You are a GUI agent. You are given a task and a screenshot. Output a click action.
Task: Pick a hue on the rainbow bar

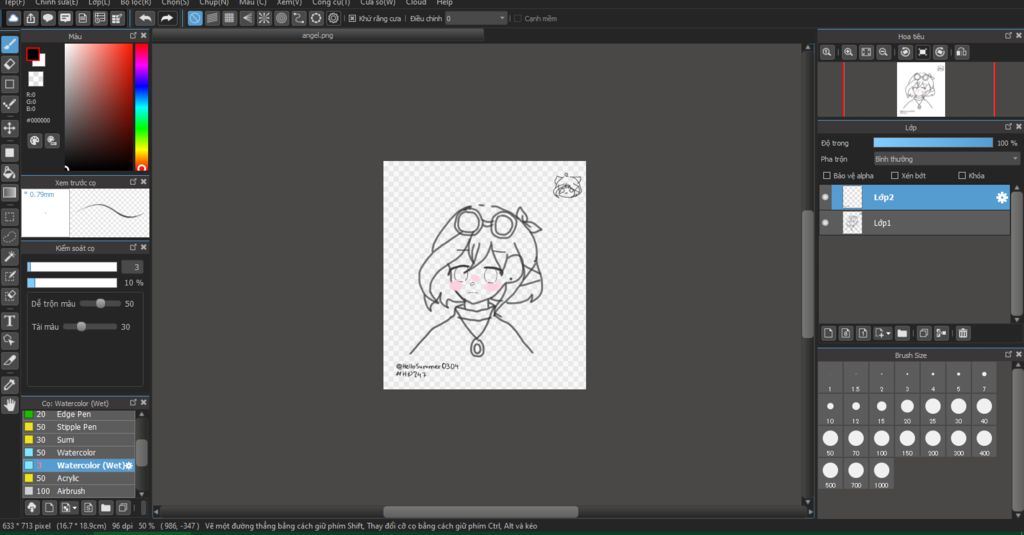[141, 107]
